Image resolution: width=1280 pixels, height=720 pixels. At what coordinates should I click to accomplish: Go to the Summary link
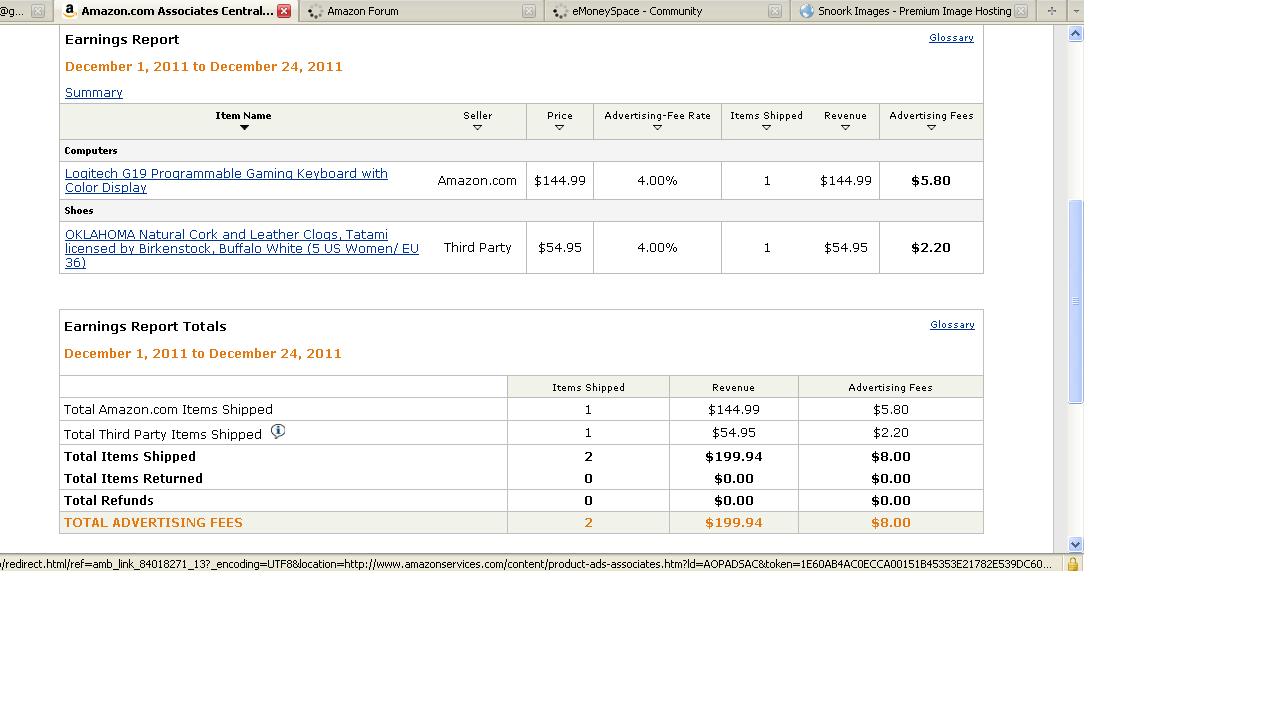(x=94, y=92)
